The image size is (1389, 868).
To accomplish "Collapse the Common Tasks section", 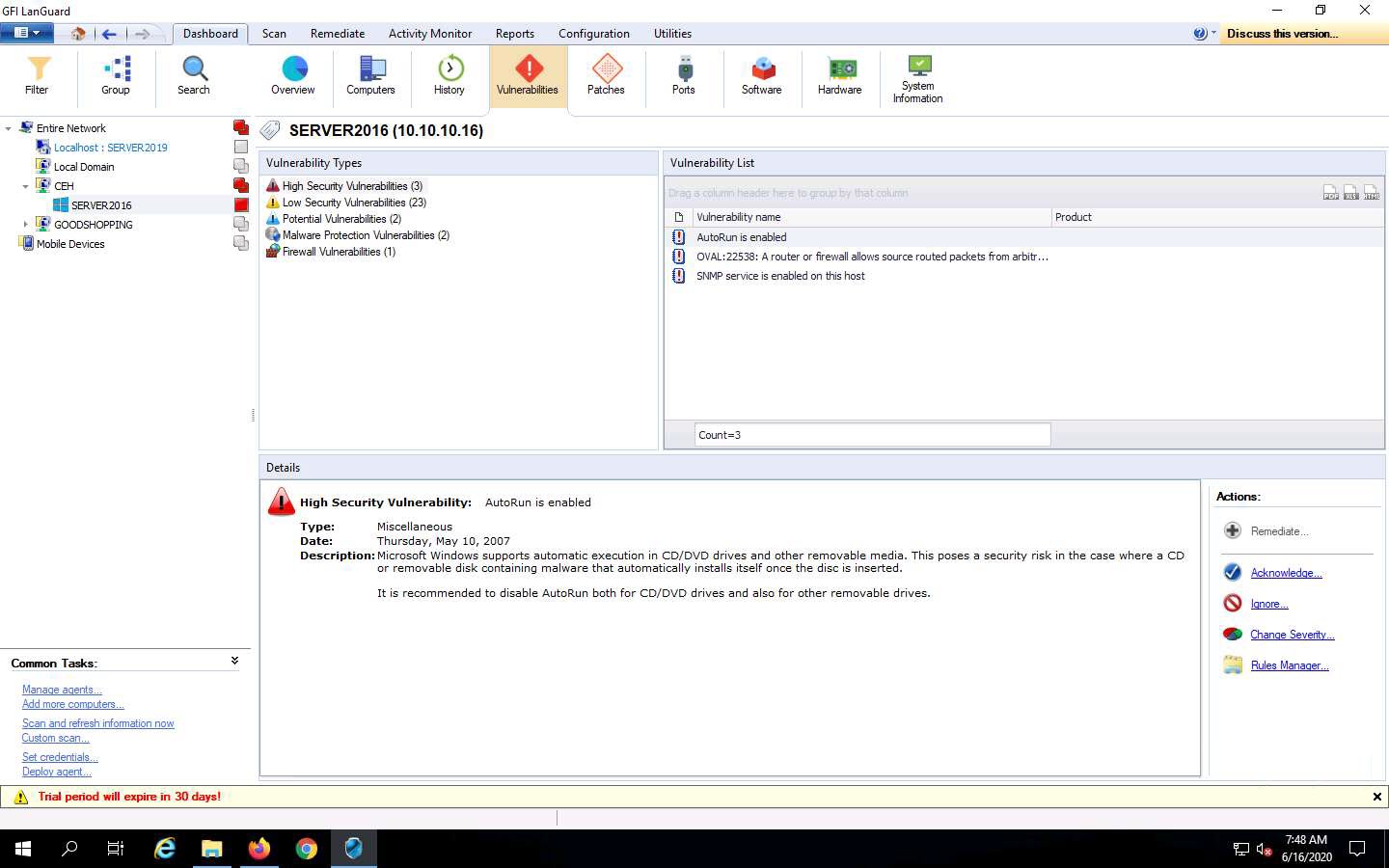I will (x=234, y=662).
